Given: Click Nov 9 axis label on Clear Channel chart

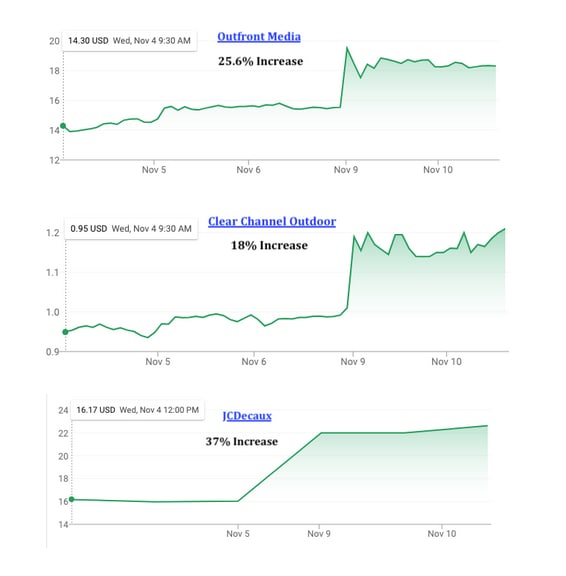Looking at the screenshot, I should tap(353, 362).
